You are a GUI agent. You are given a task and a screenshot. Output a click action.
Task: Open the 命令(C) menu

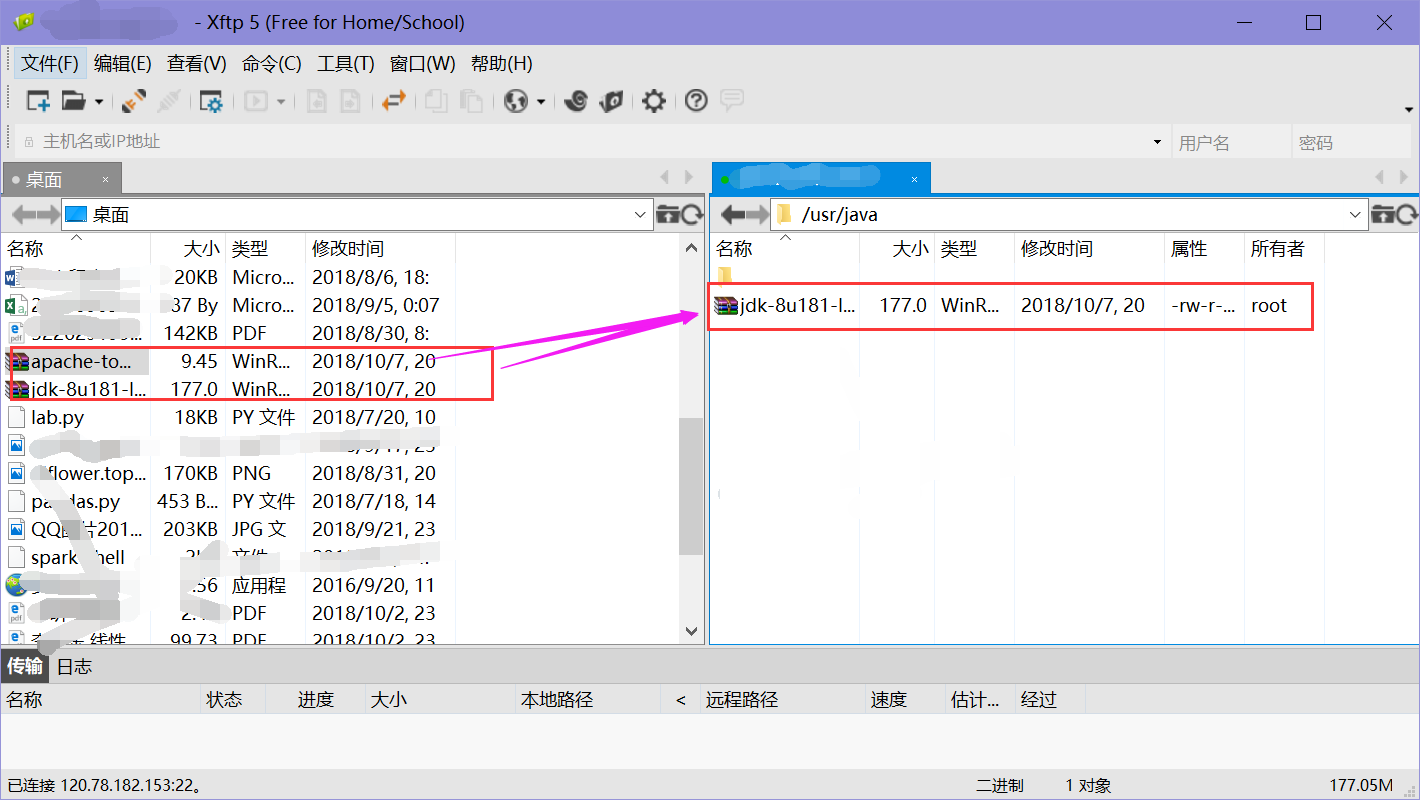click(x=272, y=64)
